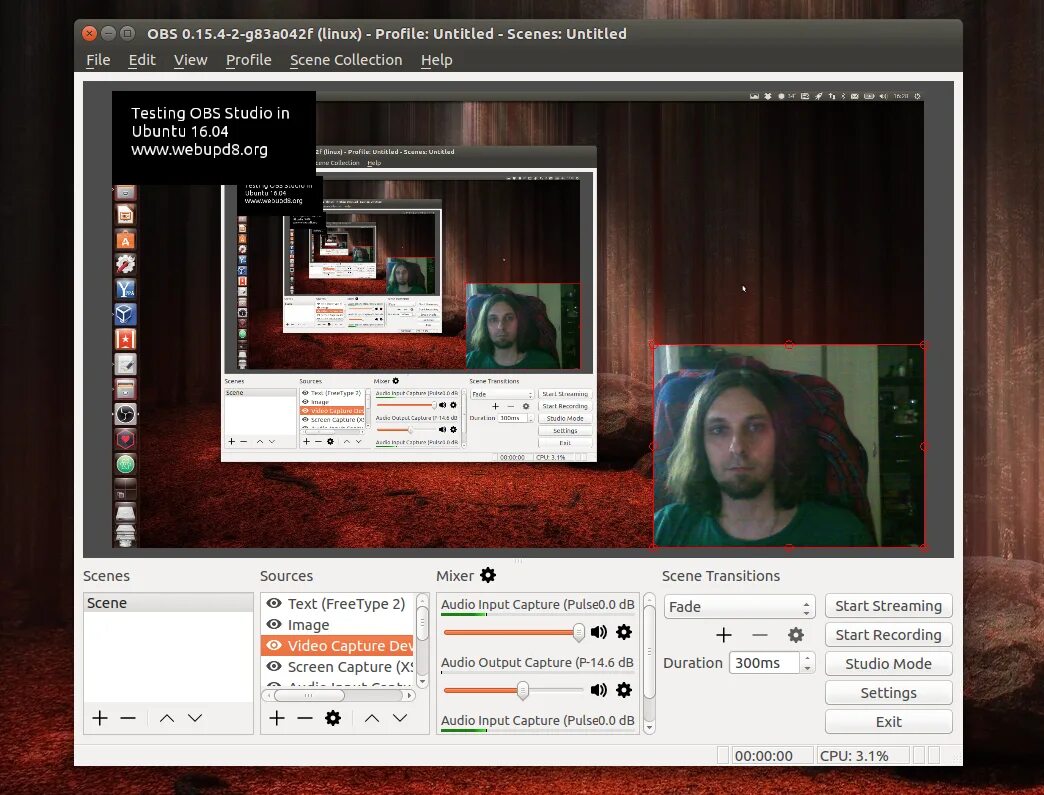Click the 00:00:00 timer in status bar
The width and height of the screenshot is (1044, 795).
click(764, 756)
